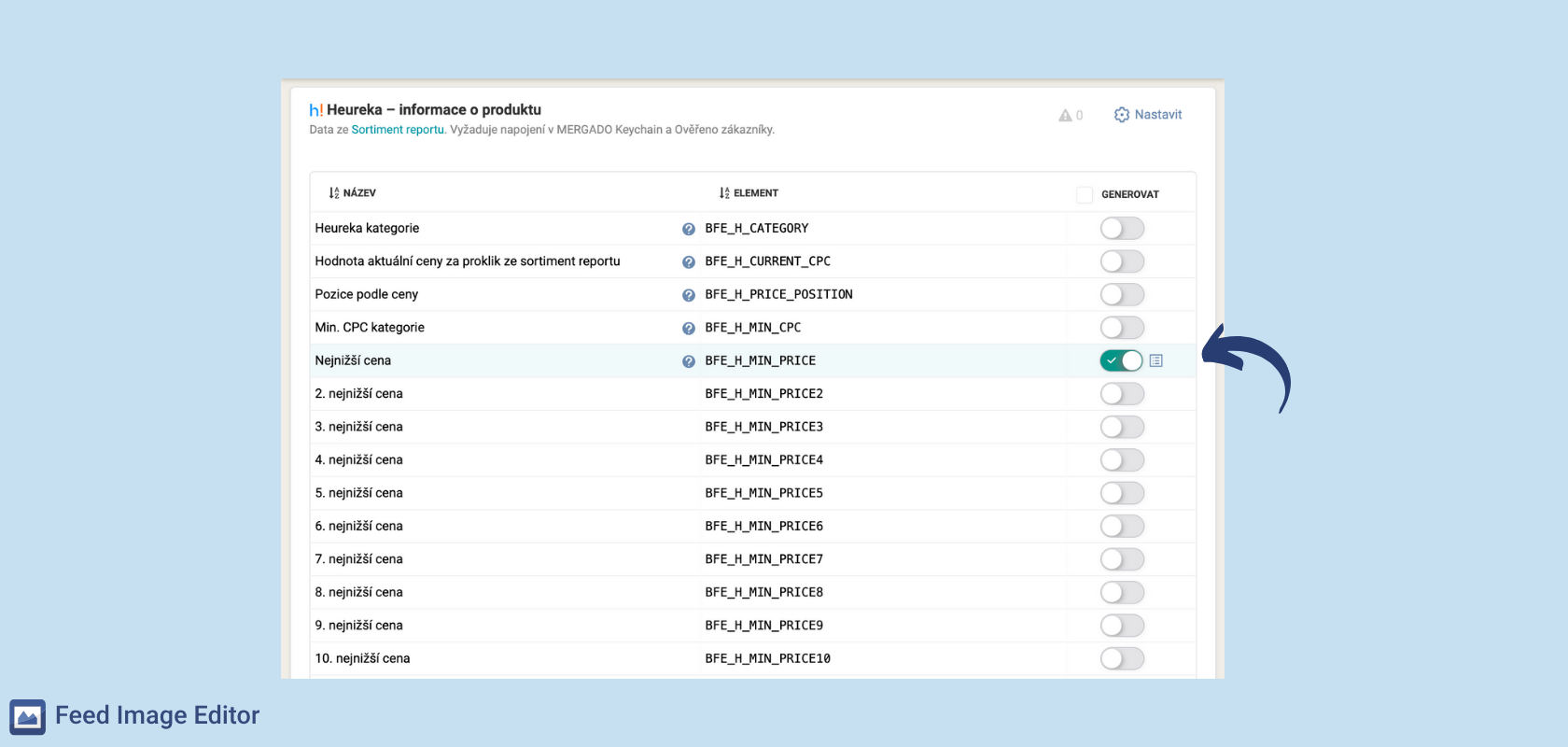This screenshot has width=1568, height=747.
Task: Enable toggle for BFE_H_CURRENT_CPC
Action: tap(1122, 261)
